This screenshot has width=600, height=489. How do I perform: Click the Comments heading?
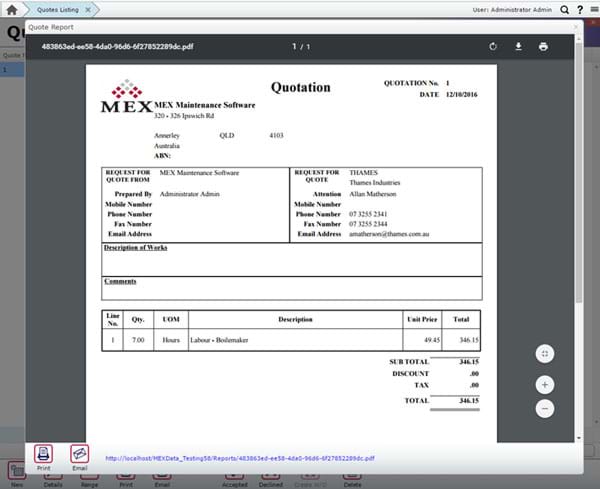(120, 281)
